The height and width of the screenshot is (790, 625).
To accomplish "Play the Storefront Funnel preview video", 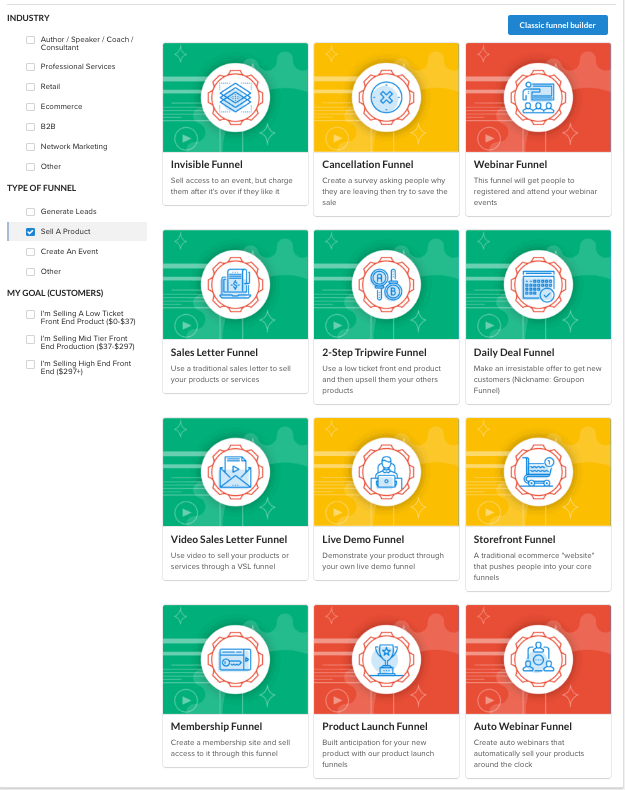I will [489, 513].
